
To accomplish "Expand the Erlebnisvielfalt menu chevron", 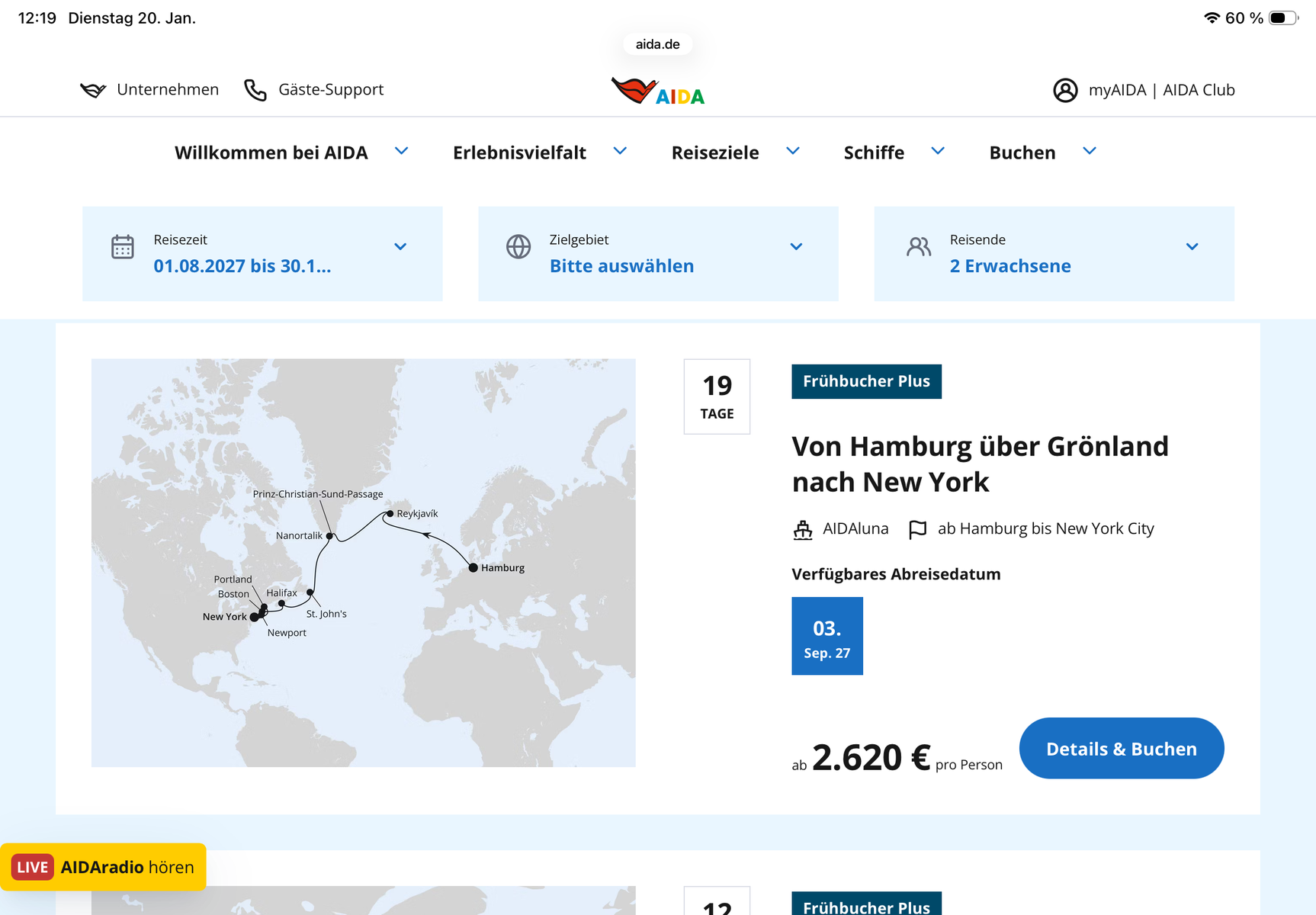I will [621, 151].
